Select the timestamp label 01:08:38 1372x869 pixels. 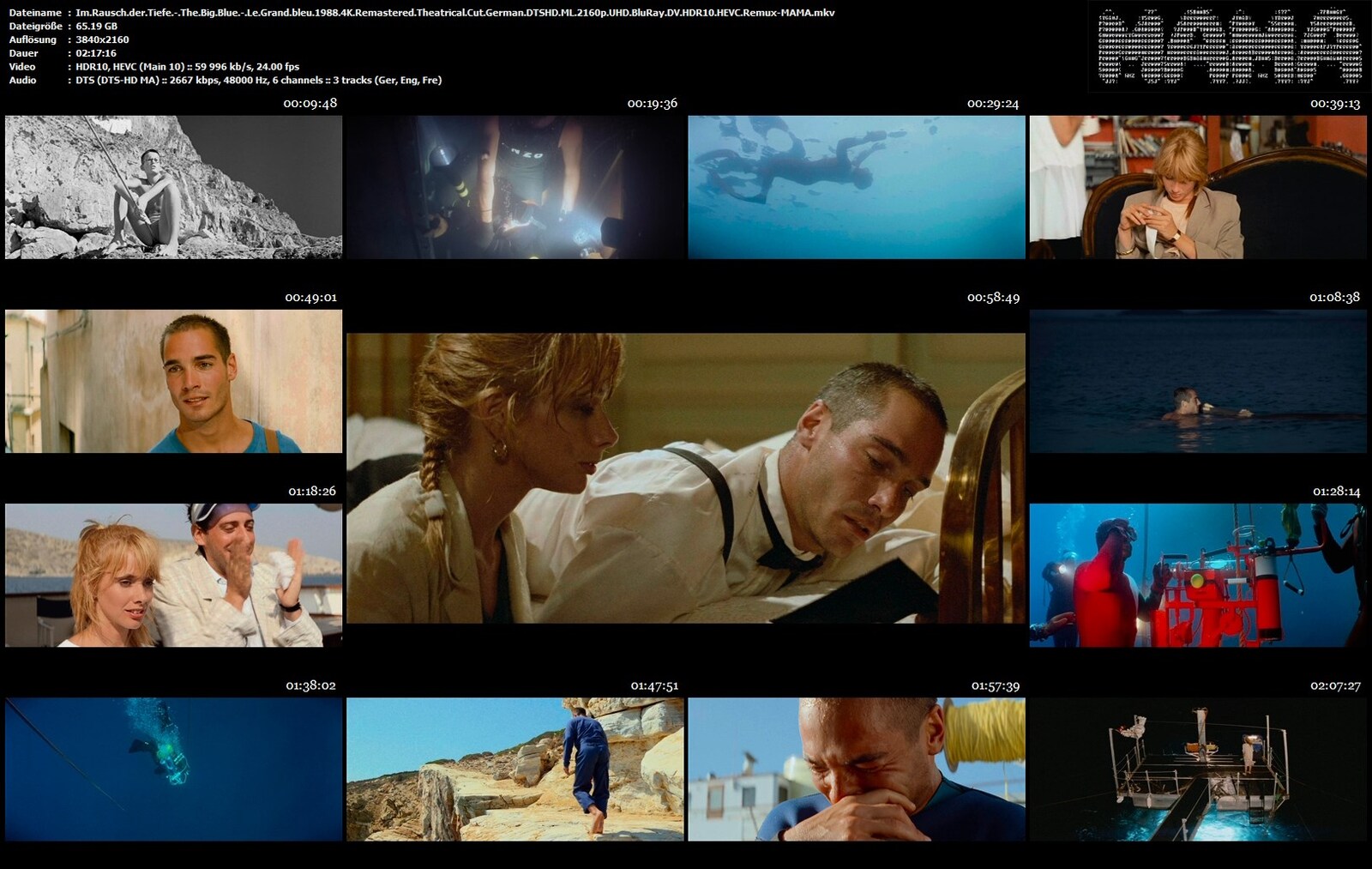pos(1335,297)
